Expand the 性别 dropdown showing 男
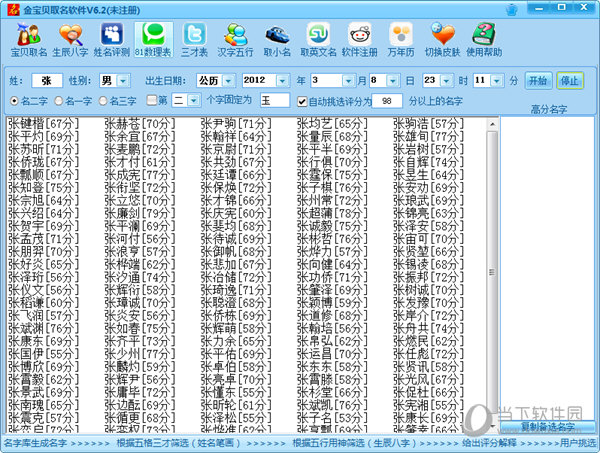The height and width of the screenshot is (453, 600). (123, 81)
